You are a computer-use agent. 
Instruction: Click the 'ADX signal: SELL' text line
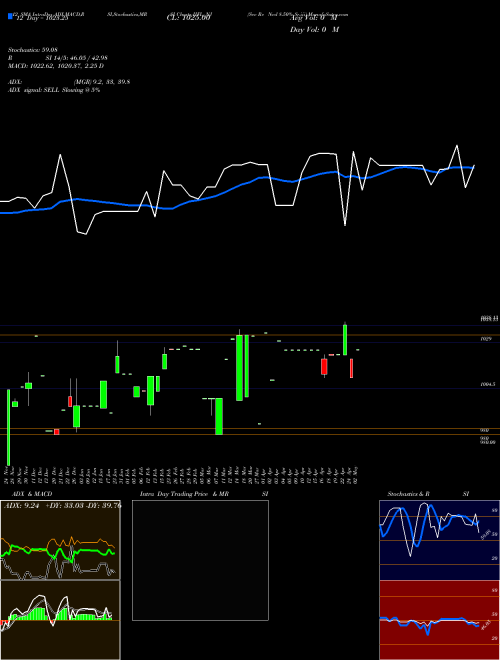(x=54, y=90)
